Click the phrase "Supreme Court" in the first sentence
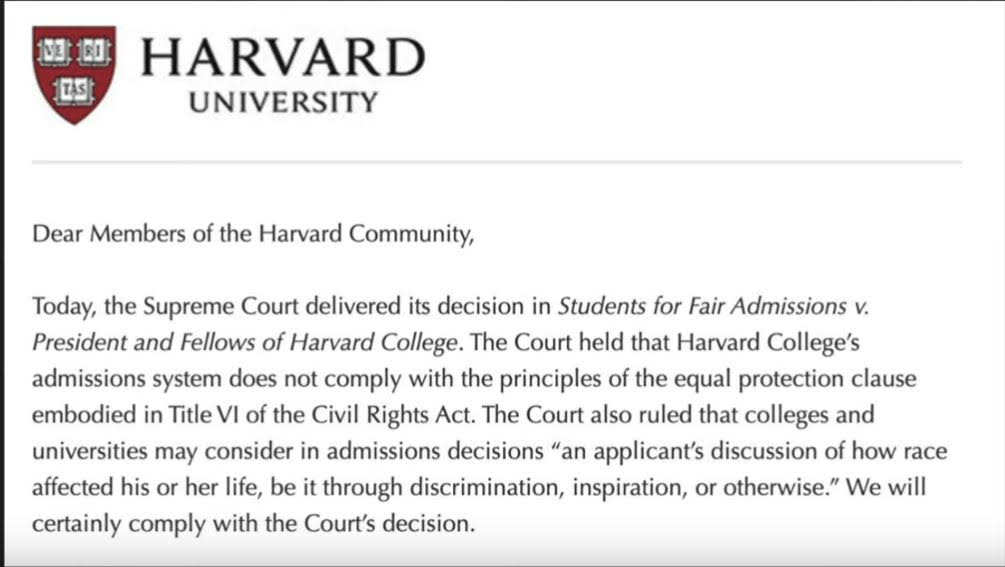1005x567 pixels. point(221,307)
